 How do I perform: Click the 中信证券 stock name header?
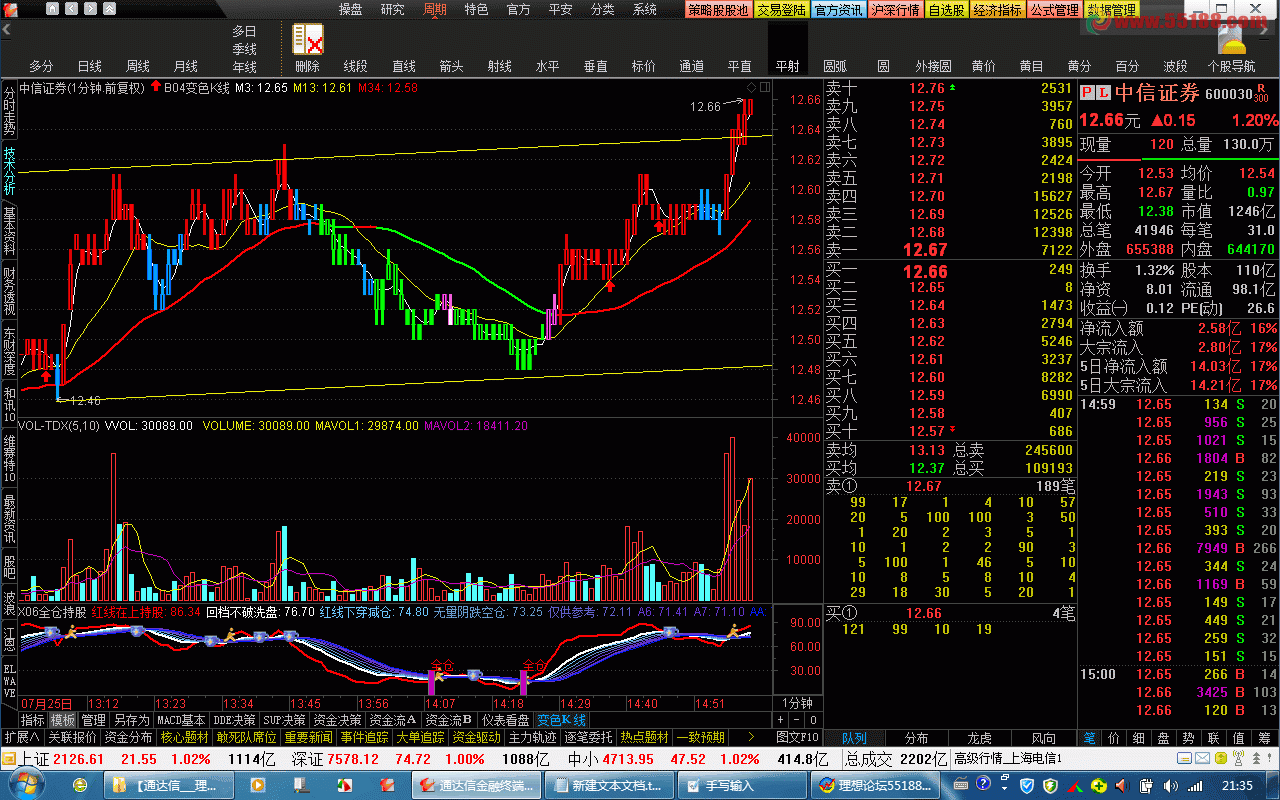[1157, 93]
